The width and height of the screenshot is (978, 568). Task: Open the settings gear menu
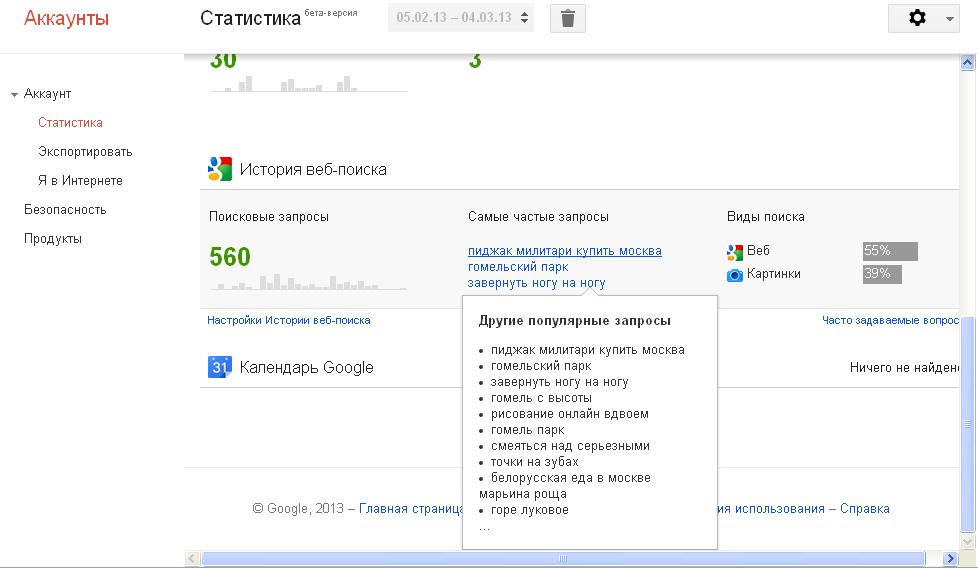click(x=923, y=18)
